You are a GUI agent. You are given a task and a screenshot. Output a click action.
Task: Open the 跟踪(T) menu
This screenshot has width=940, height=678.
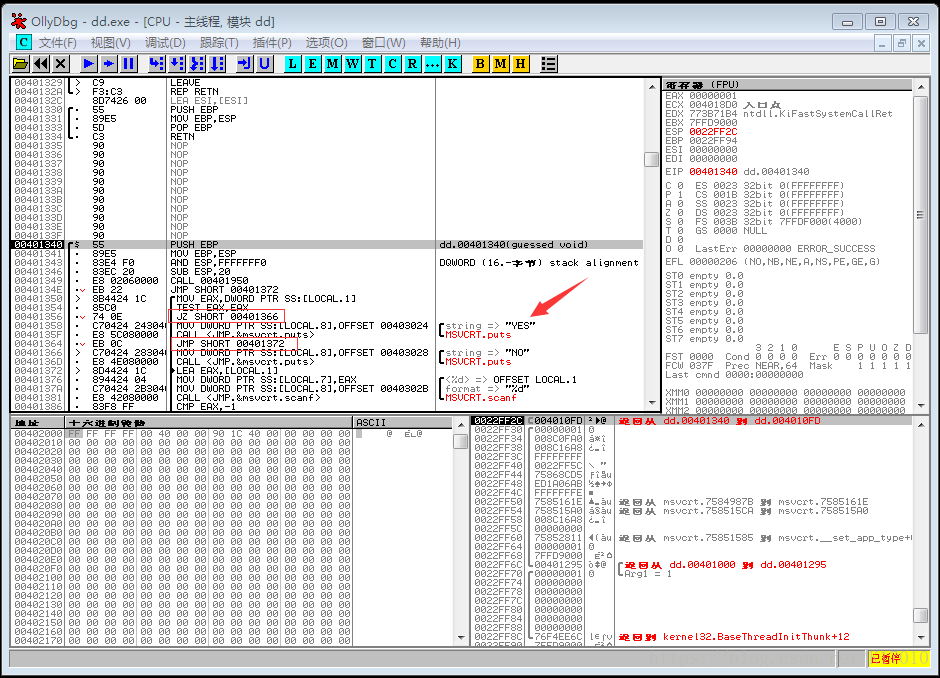coord(219,43)
